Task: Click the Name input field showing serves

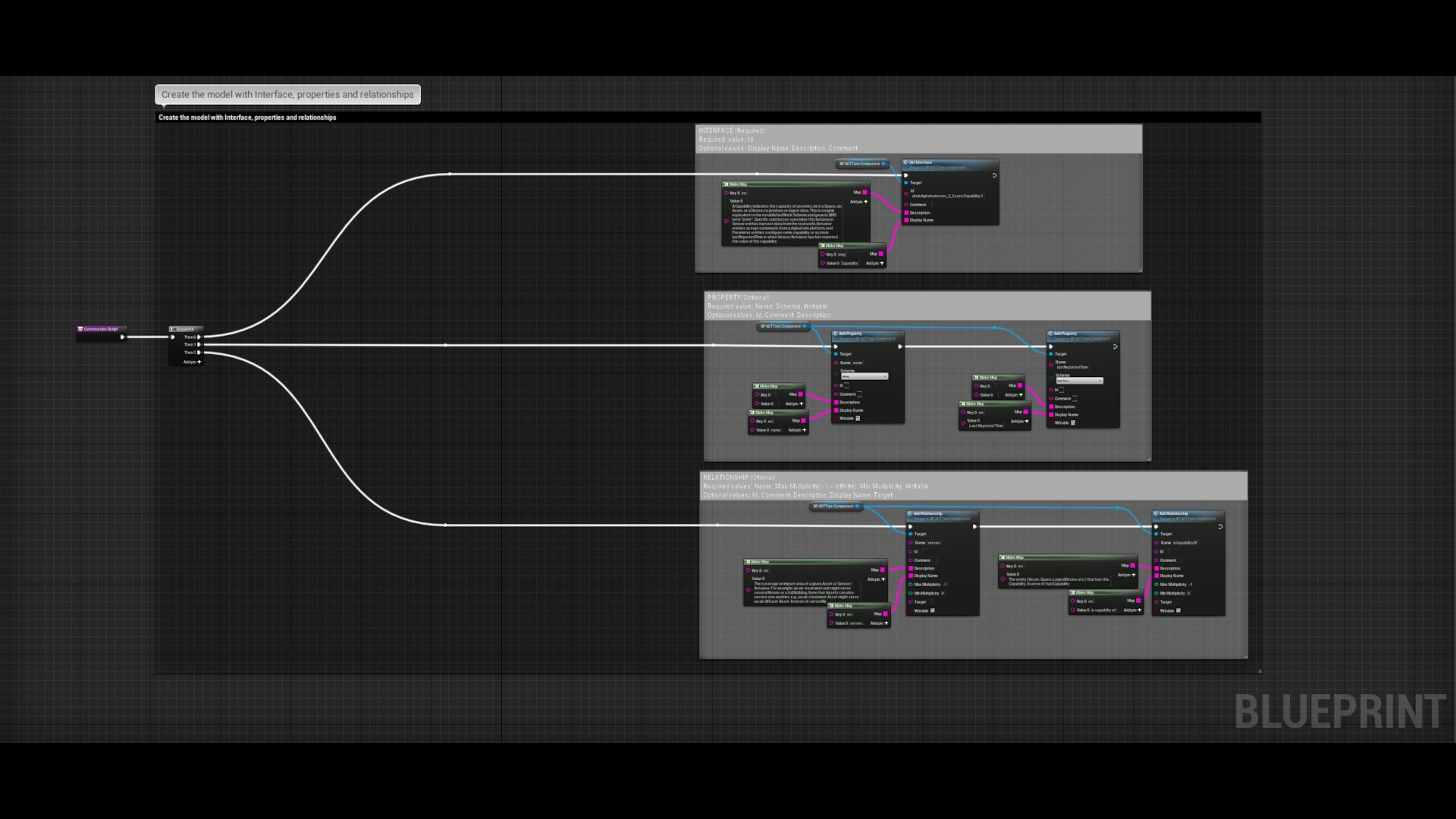Action: [x=934, y=543]
